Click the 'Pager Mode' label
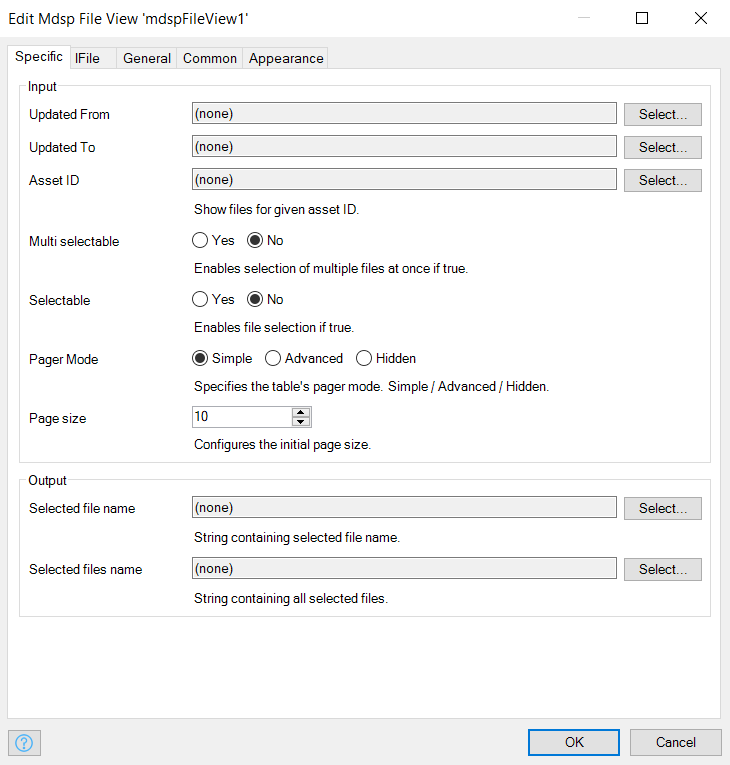This screenshot has height=765, width=730. (x=63, y=360)
